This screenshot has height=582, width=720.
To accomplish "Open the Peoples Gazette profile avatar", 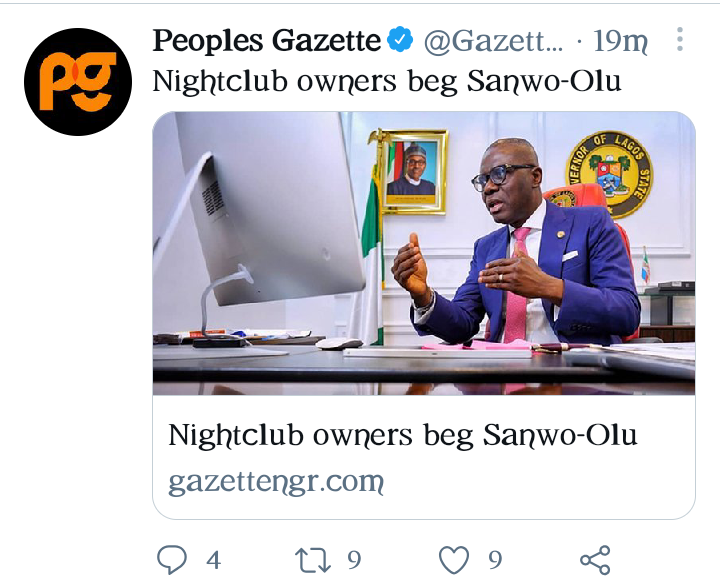I will [x=78, y=82].
